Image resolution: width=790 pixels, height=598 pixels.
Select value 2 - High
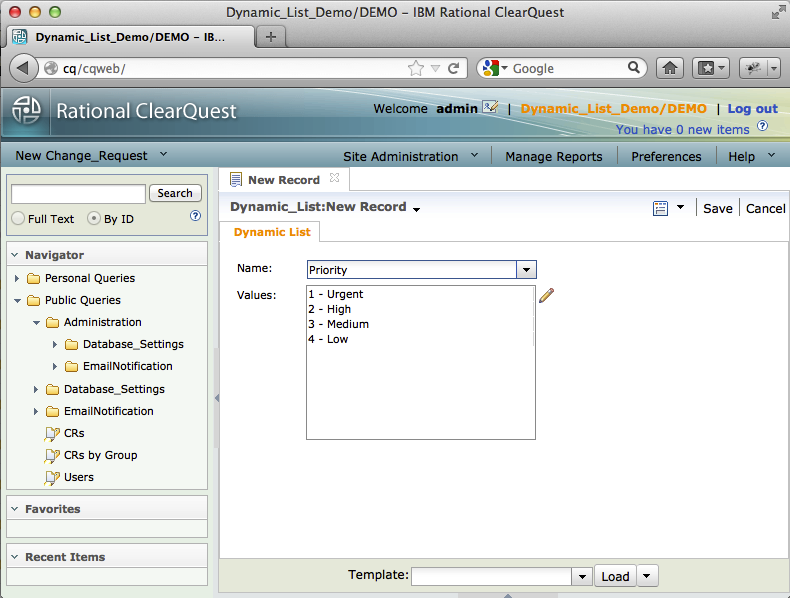coord(420,309)
